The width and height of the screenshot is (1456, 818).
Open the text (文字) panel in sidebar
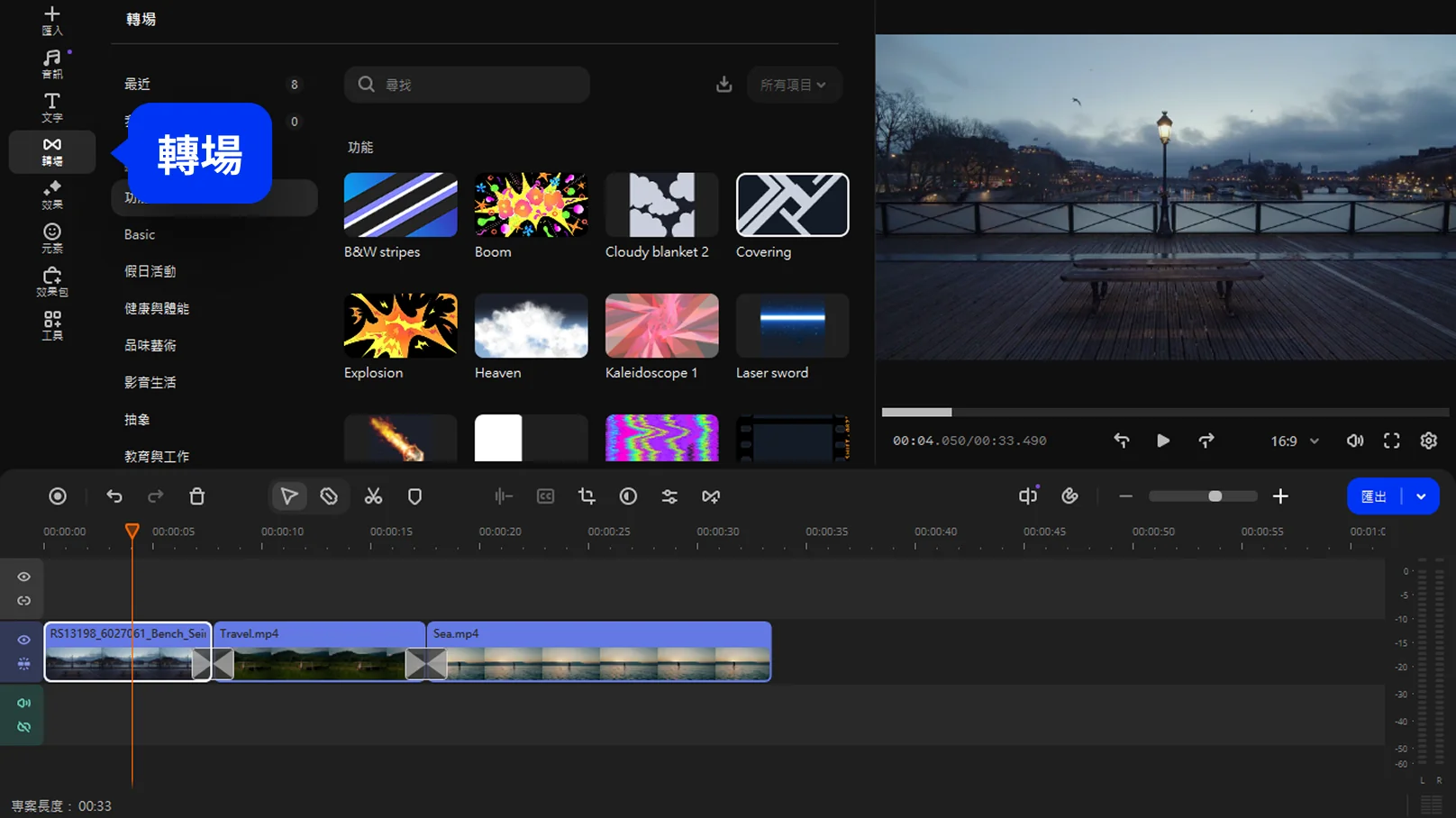52,107
